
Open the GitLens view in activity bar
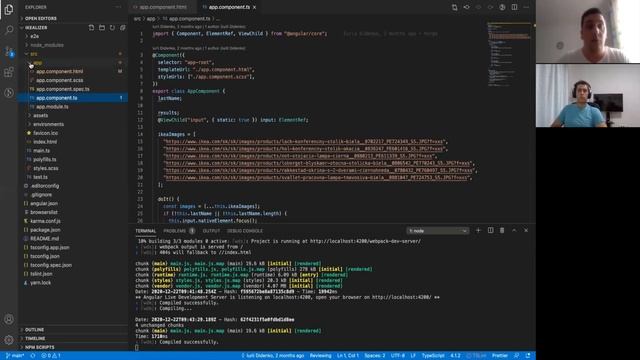[9, 93]
